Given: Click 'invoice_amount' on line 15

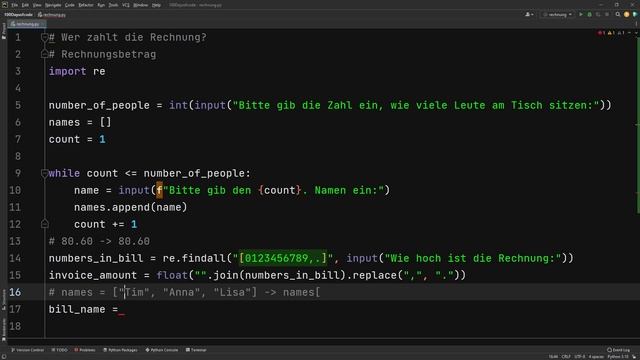Looking at the screenshot, I should pos(93,276).
